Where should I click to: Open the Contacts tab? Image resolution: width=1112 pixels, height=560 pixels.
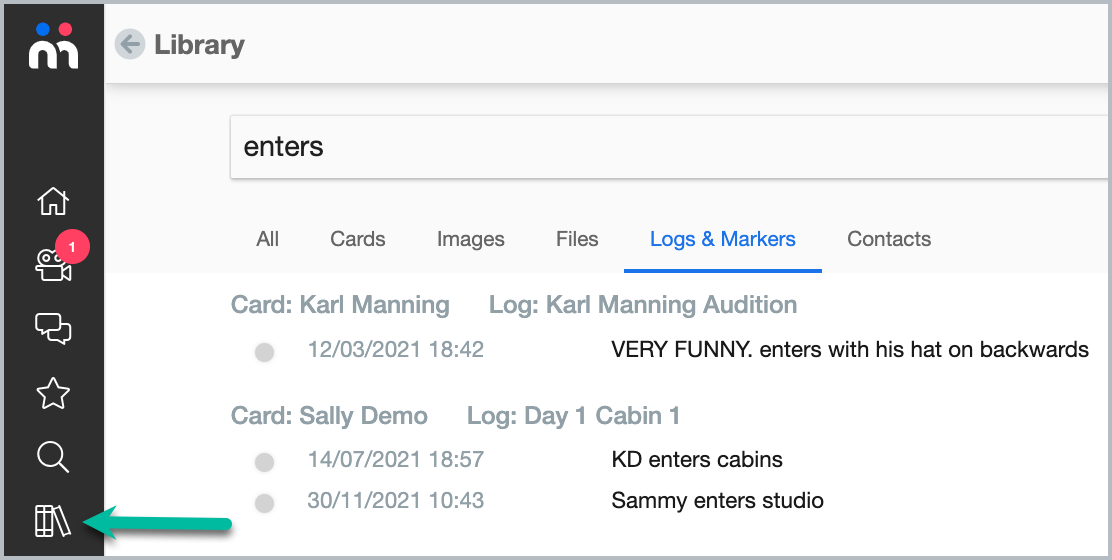coord(888,239)
